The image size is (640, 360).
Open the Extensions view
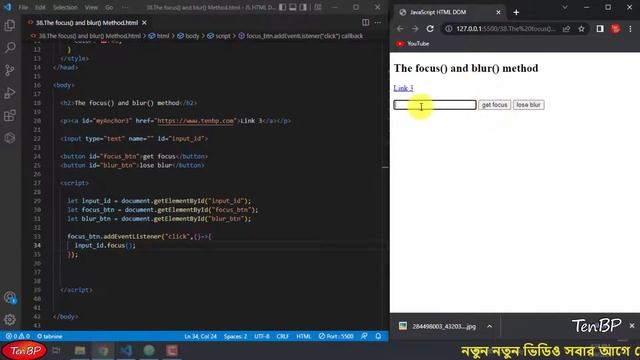10,116
